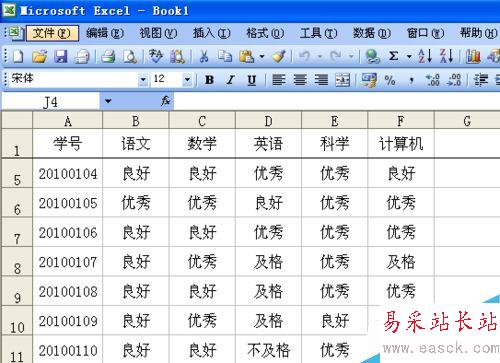Click the Paste clipboard icon
500x363 pixels.
click(246, 56)
